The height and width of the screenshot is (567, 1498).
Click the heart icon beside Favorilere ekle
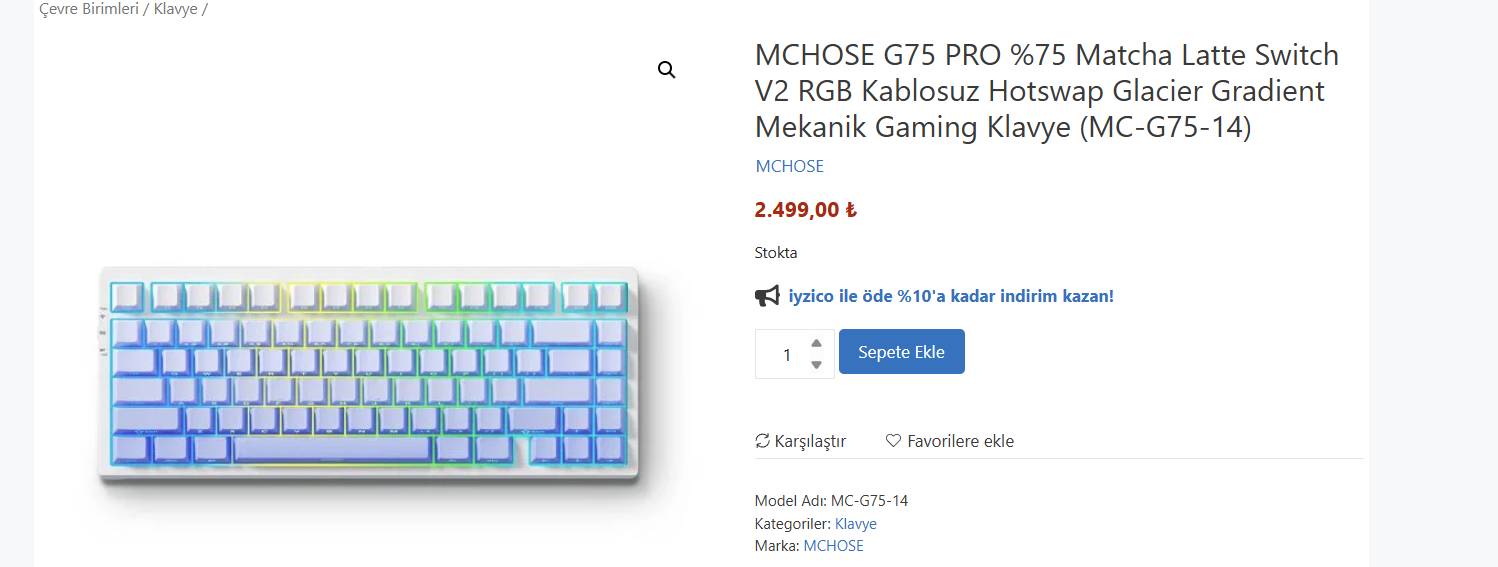[x=894, y=441]
